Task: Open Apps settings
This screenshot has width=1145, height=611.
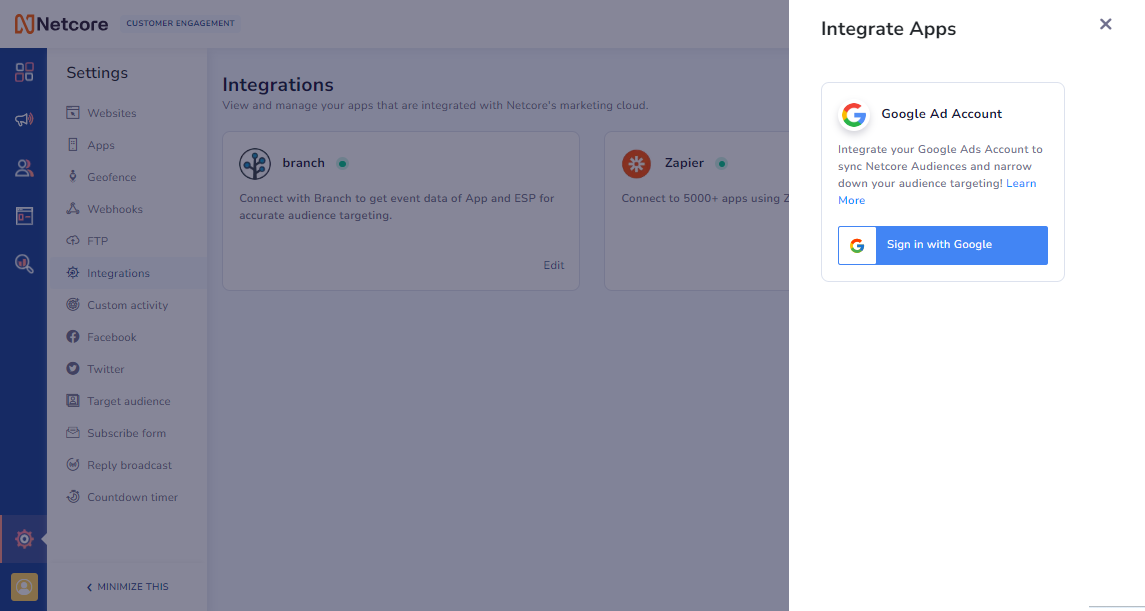Action: 127,145
